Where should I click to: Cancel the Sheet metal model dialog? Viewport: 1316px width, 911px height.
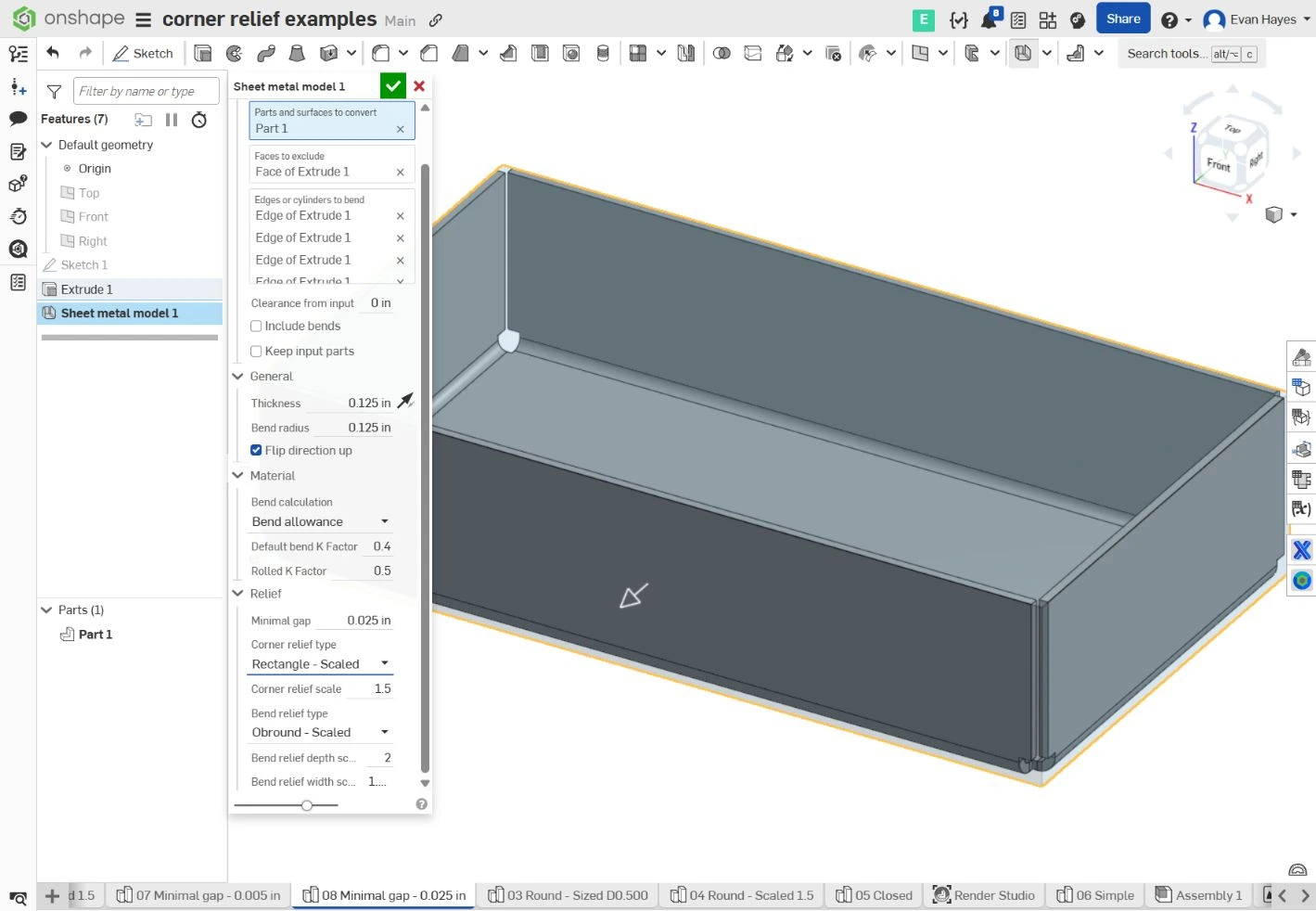[419, 86]
